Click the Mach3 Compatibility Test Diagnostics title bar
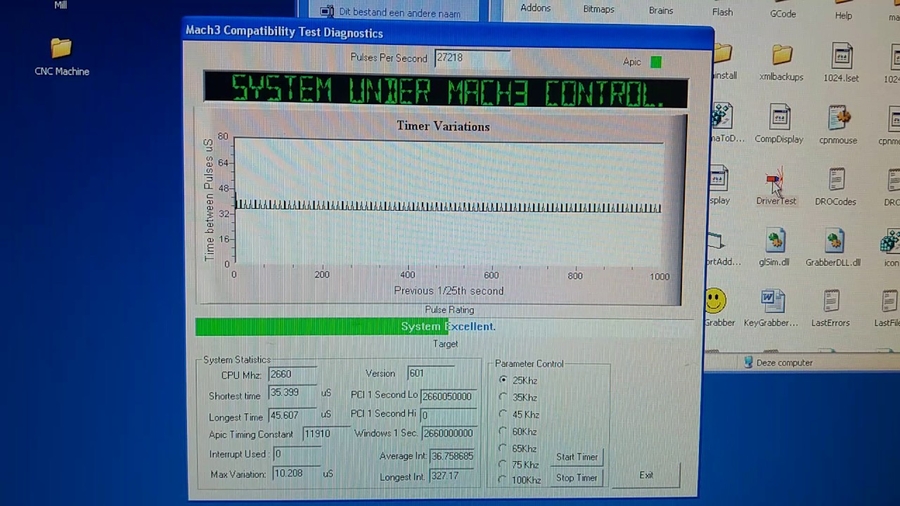 coord(448,33)
